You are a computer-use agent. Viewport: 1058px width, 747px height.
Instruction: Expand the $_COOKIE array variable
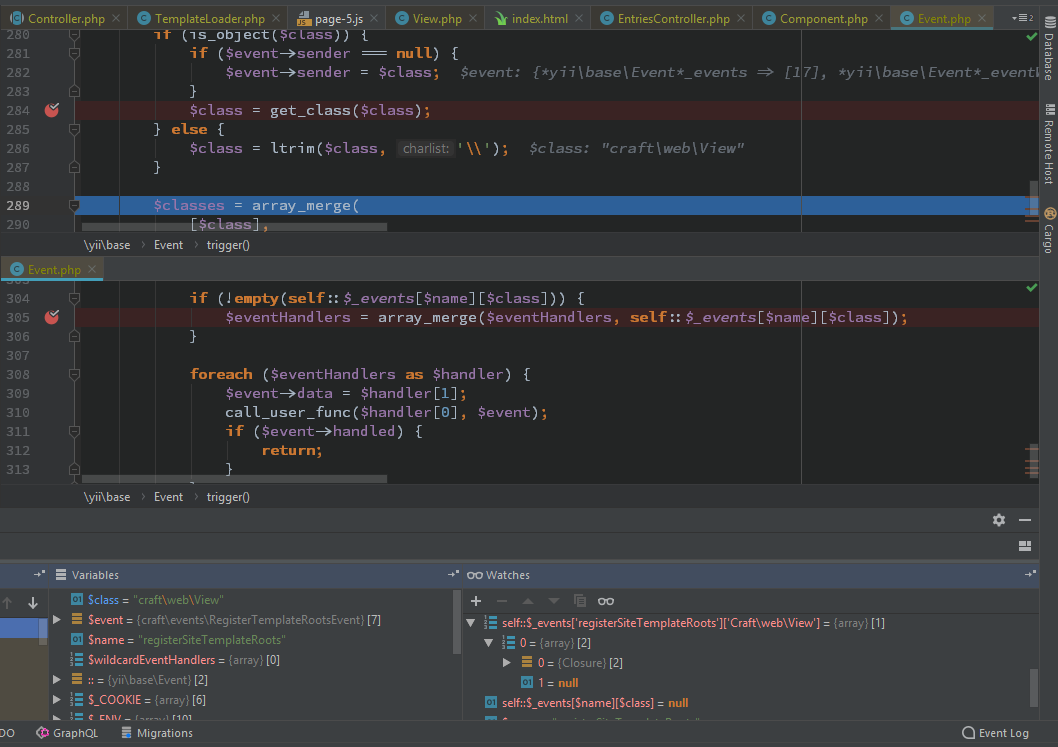(57, 700)
